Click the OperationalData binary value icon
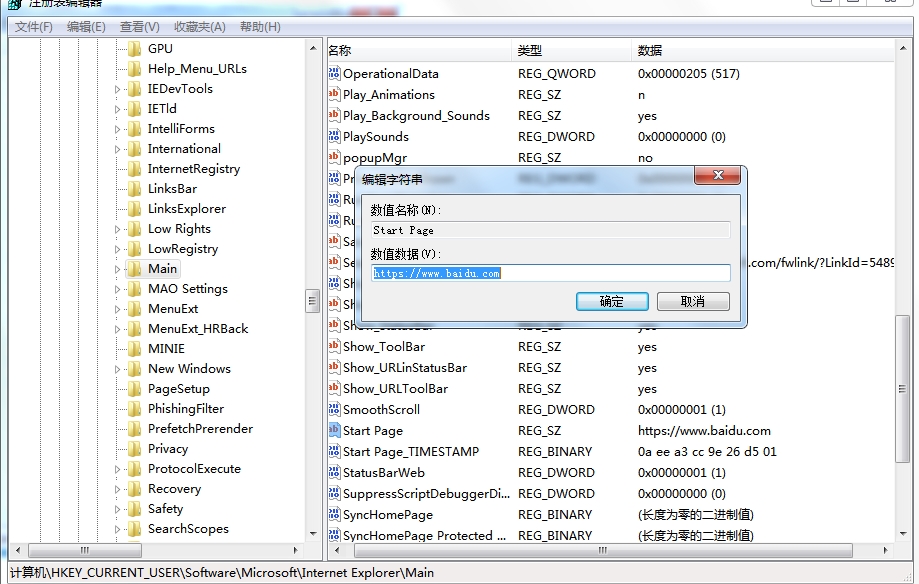The width and height of the screenshot is (919, 584). pos(334,73)
